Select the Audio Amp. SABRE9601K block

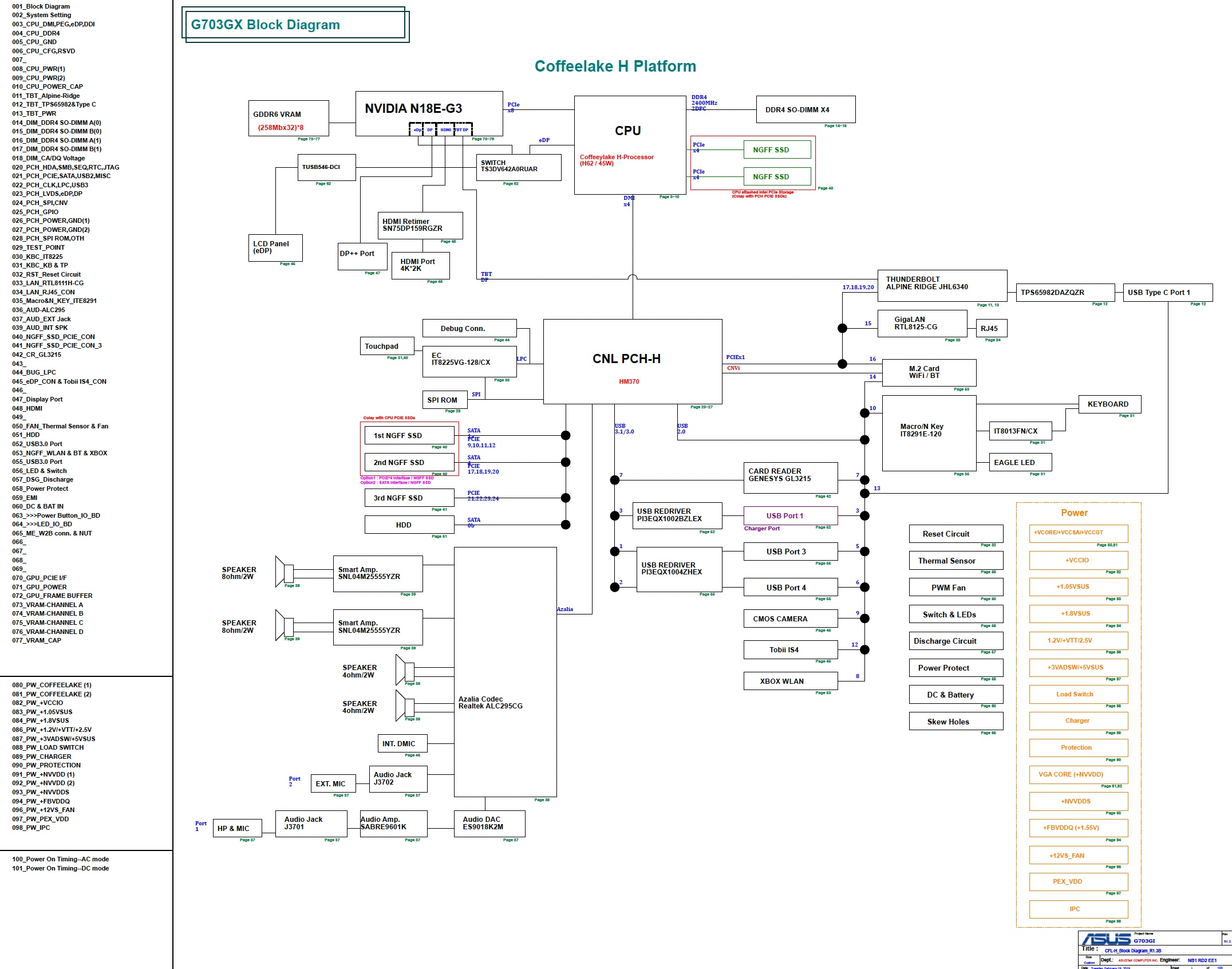[x=393, y=823]
